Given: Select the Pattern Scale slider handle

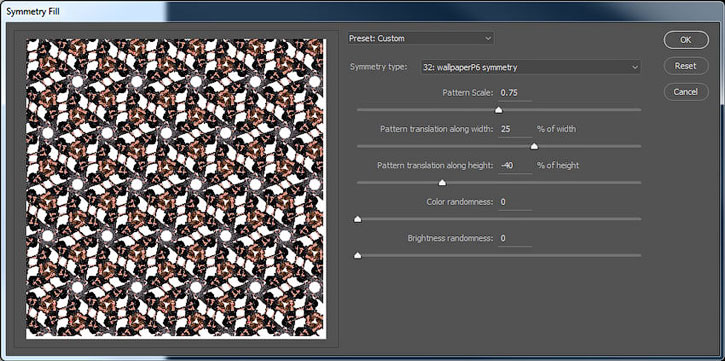Looking at the screenshot, I should point(498,110).
